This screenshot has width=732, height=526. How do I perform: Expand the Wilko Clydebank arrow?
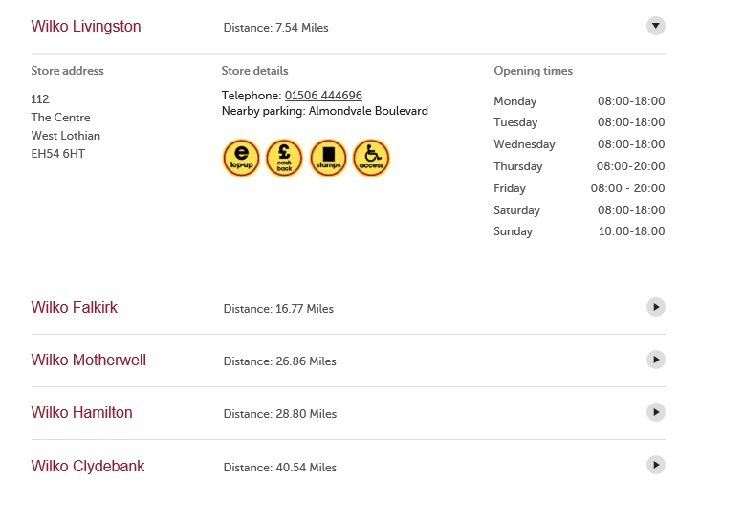pyautogui.click(x=655, y=465)
